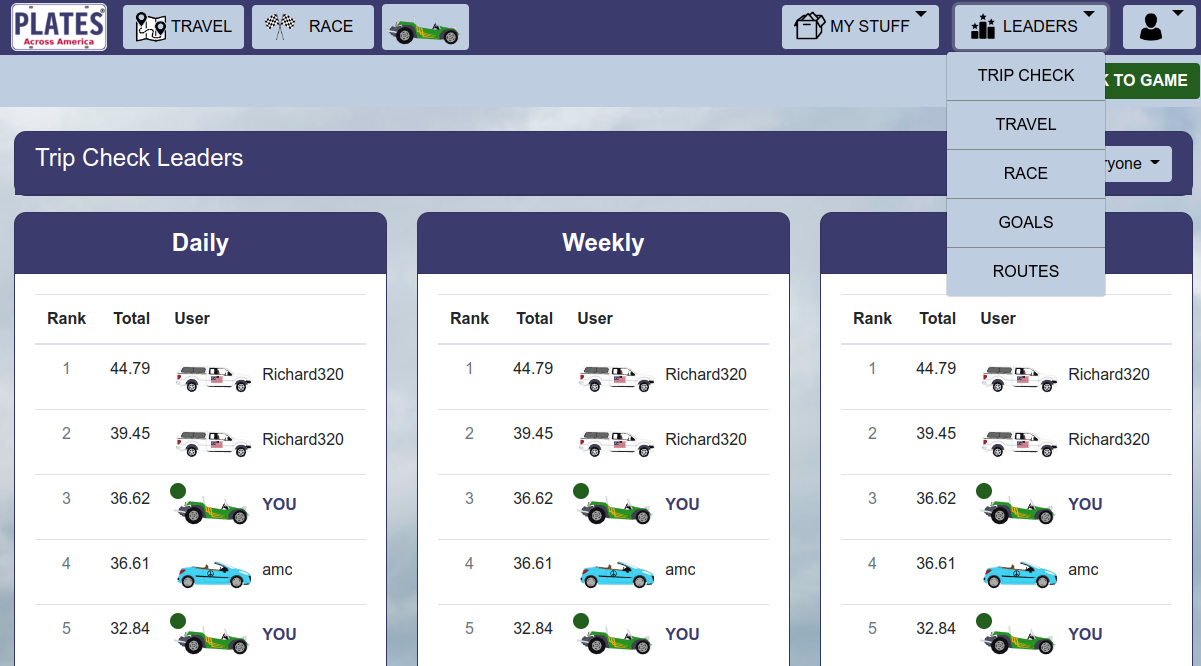
Task: Open the Travel map page
Action: pos(183,27)
